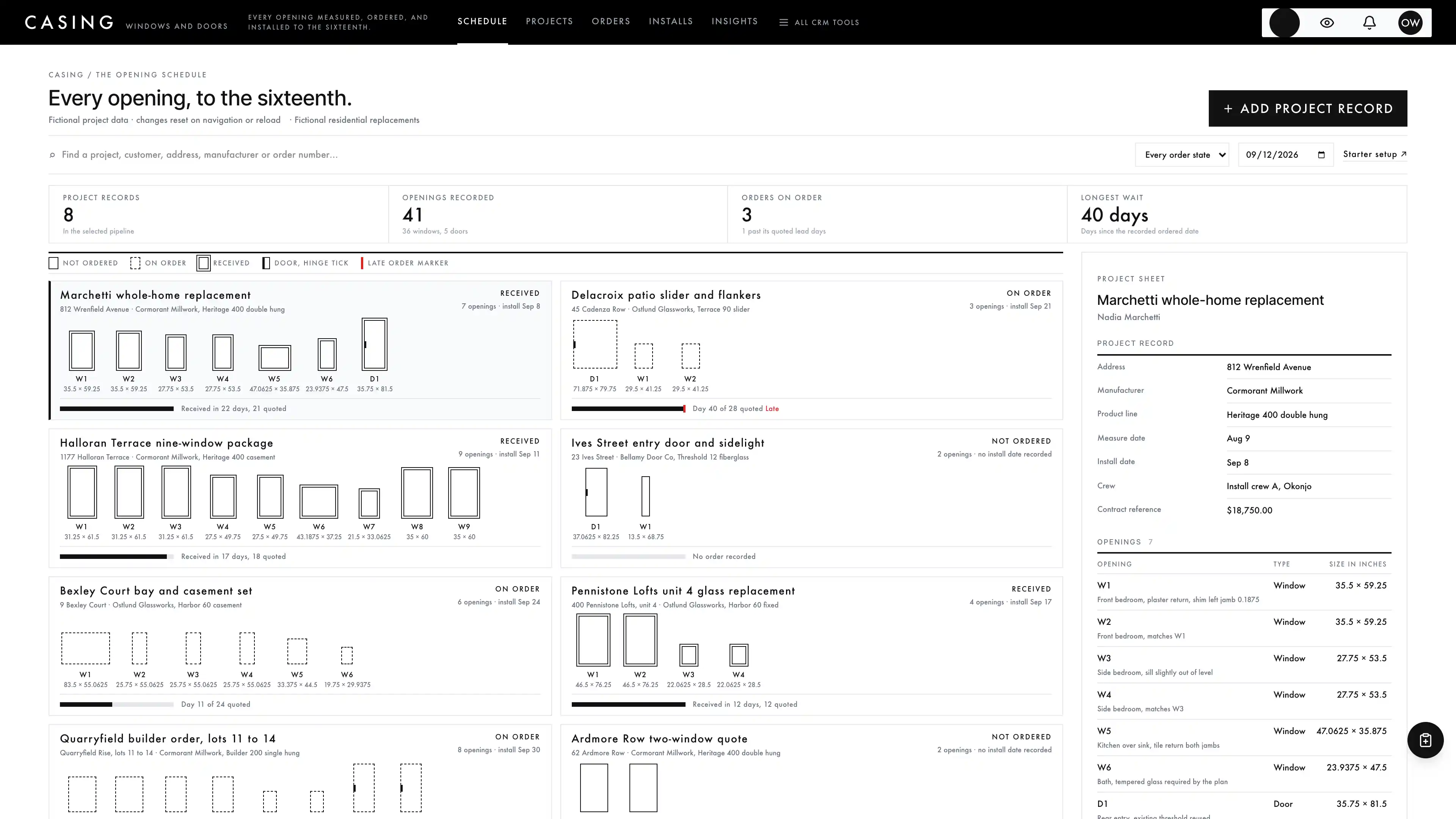Open notifications with the bell icon

click(x=1369, y=23)
